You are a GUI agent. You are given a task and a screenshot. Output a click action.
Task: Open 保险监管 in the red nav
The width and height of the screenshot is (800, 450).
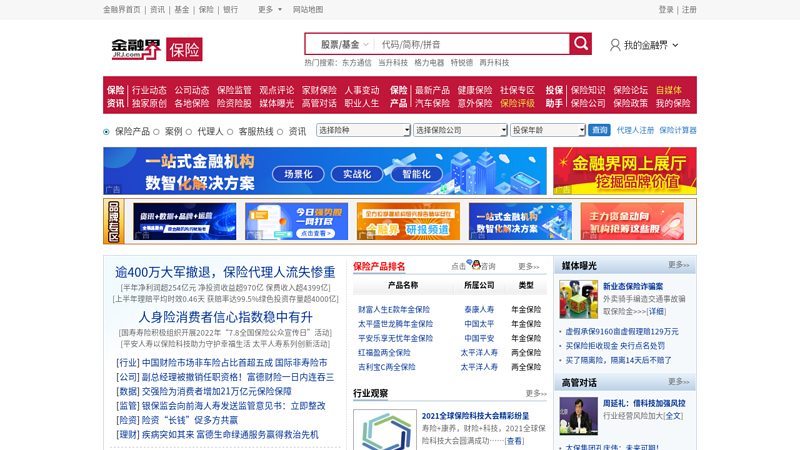click(234, 90)
